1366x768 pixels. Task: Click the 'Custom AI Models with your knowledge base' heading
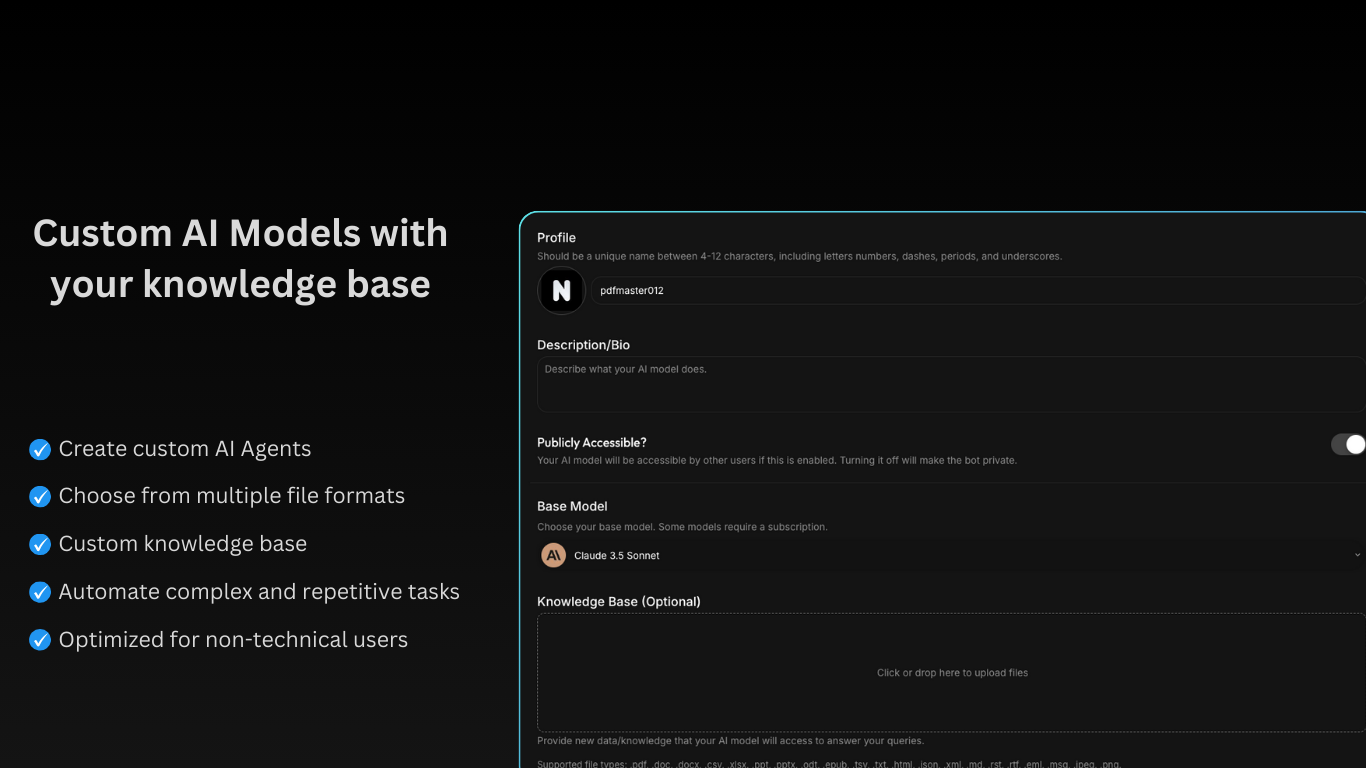[x=240, y=259]
